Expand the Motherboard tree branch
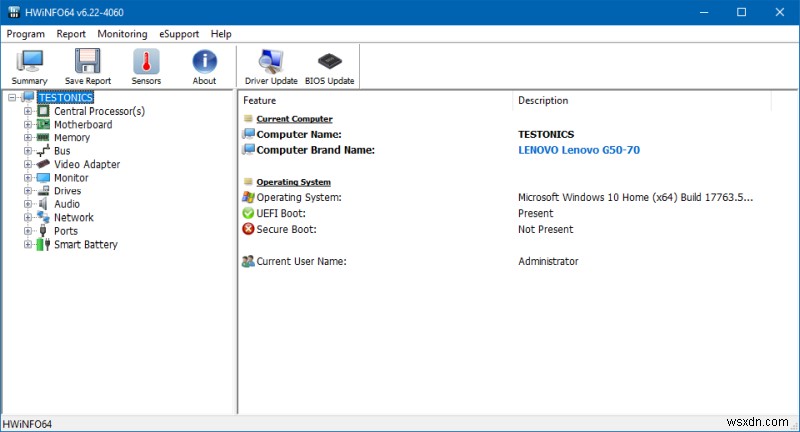This screenshot has width=800, height=432. (28, 125)
